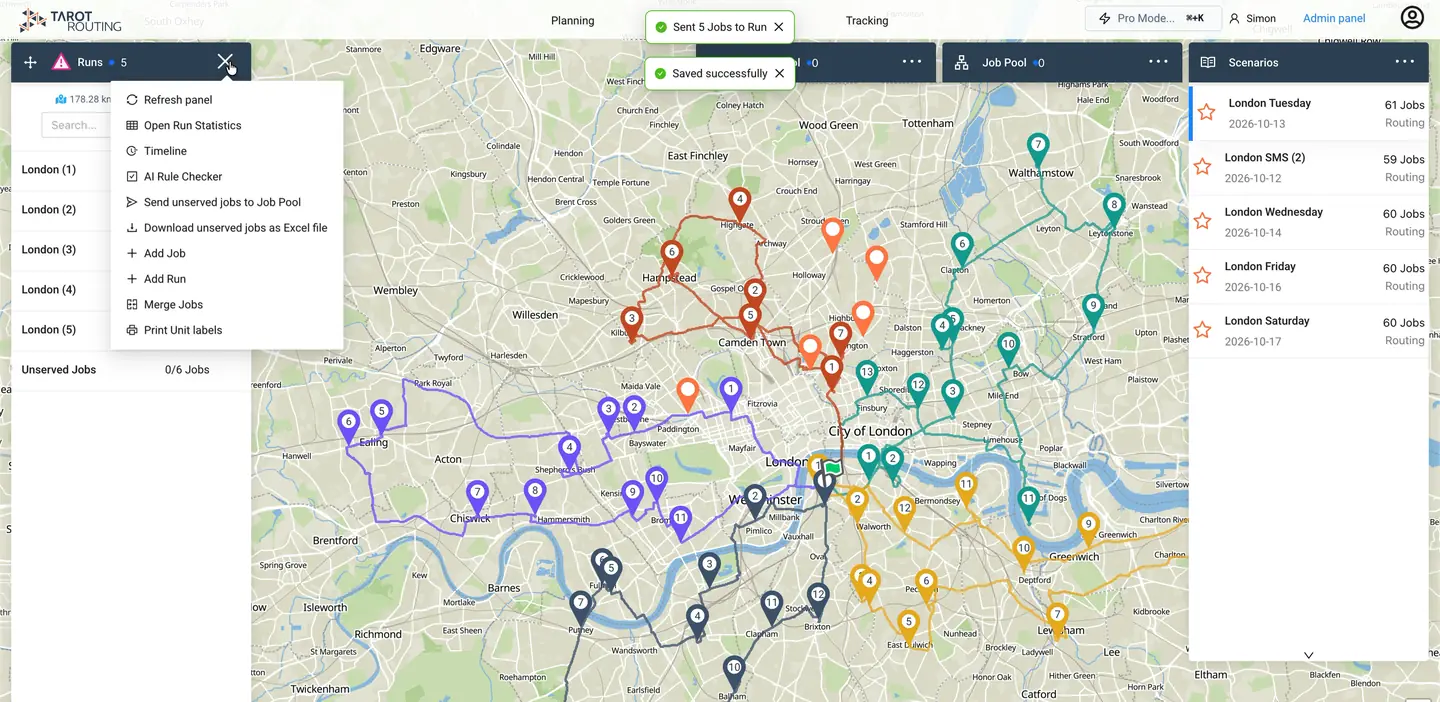This screenshot has height=702, width=1440.
Task: Click teal map pin 9 near Stratford
Action: click(x=1093, y=311)
